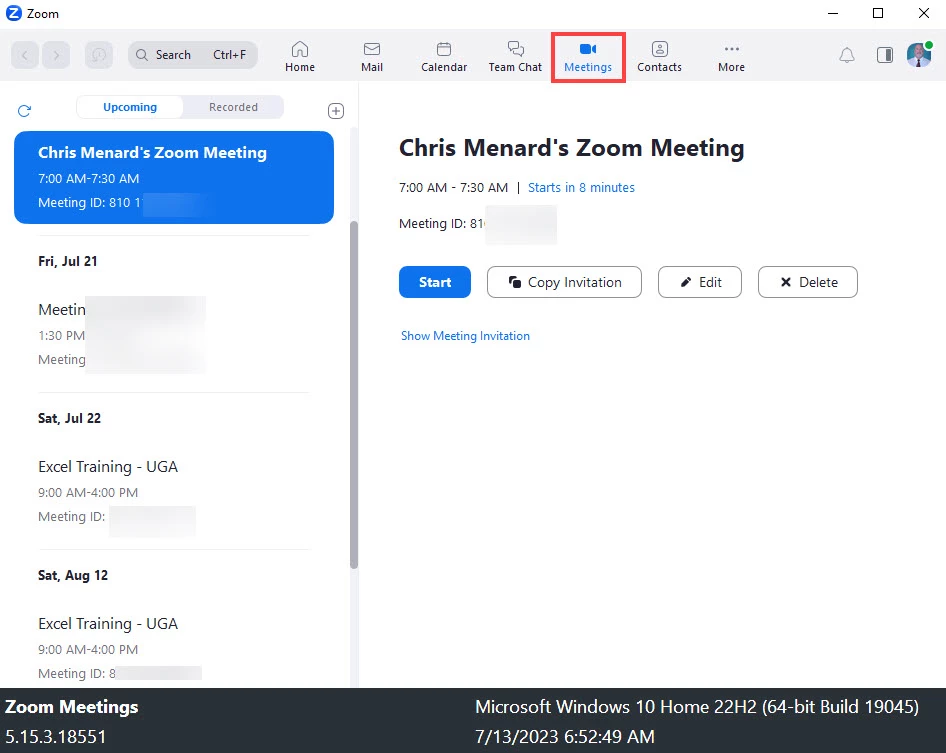Open the Calendar tab
Screen dimensions: 946x753
click(x=444, y=57)
